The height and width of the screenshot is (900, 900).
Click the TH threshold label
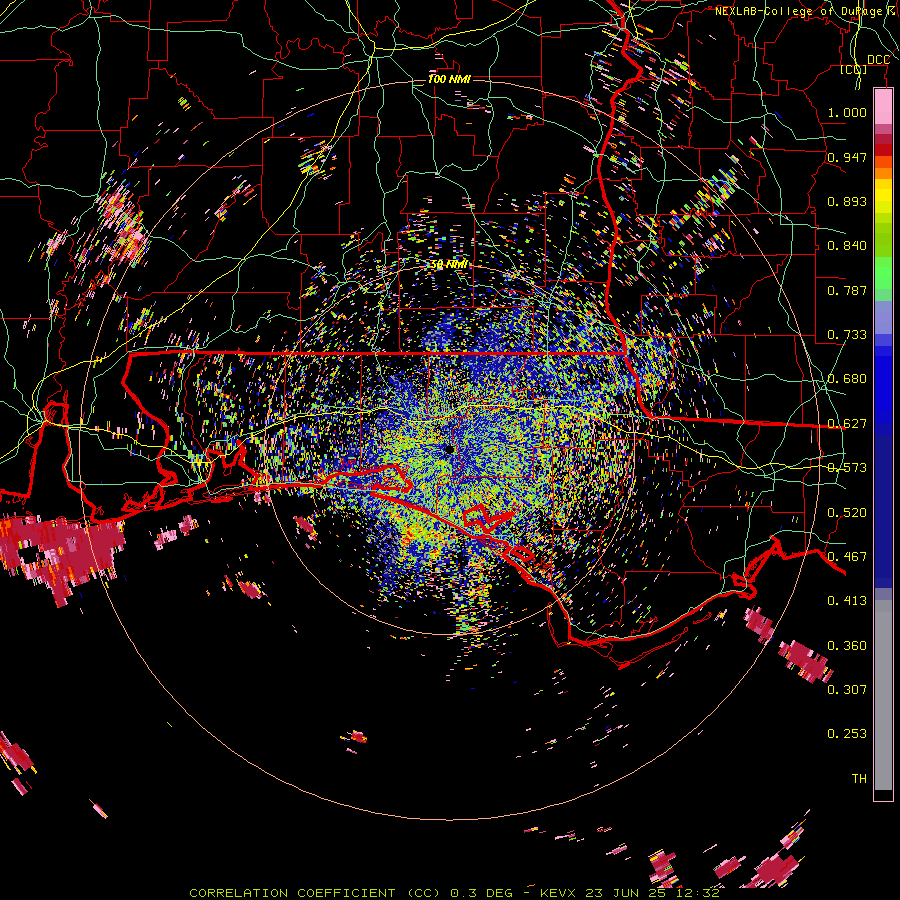pos(859,779)
